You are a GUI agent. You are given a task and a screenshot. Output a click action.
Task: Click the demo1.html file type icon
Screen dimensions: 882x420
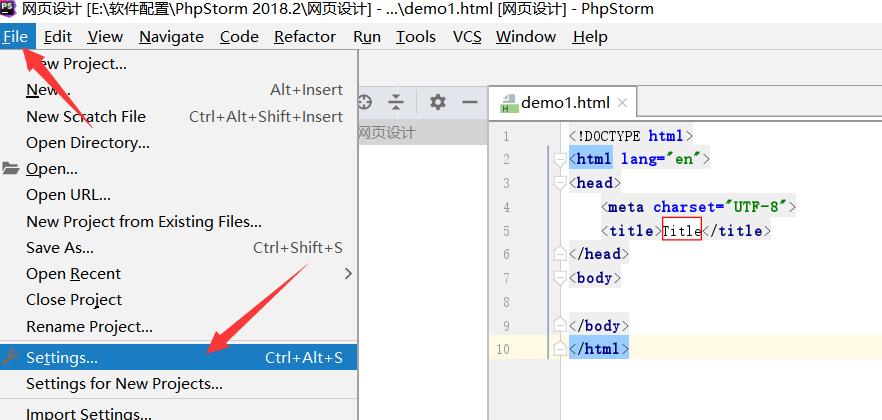tap(508, 103)
